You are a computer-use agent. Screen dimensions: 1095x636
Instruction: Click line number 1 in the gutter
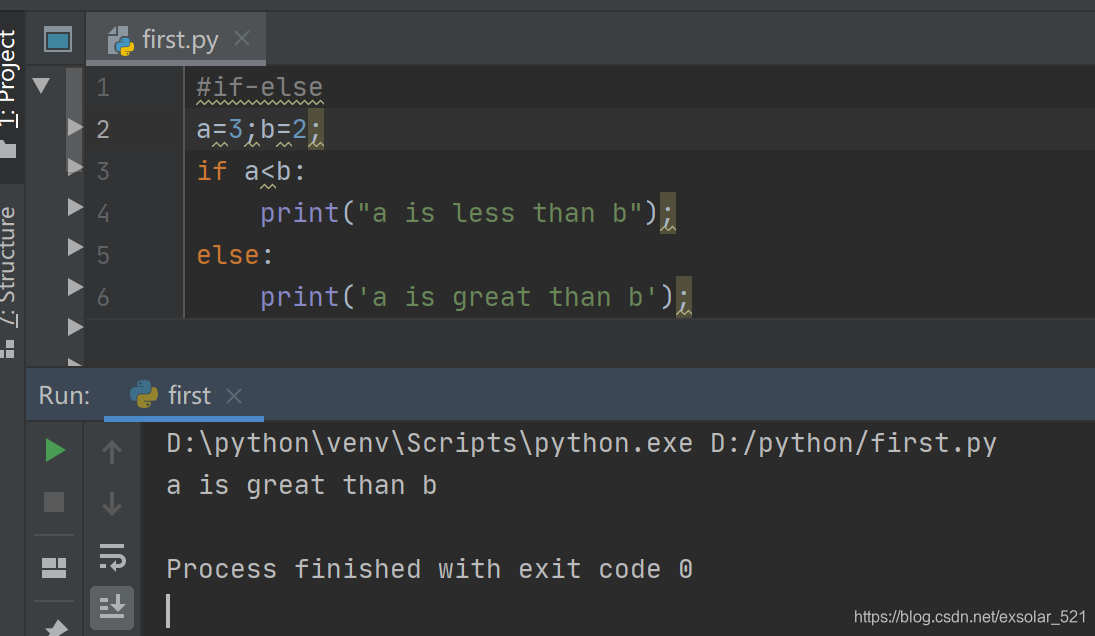103,87
